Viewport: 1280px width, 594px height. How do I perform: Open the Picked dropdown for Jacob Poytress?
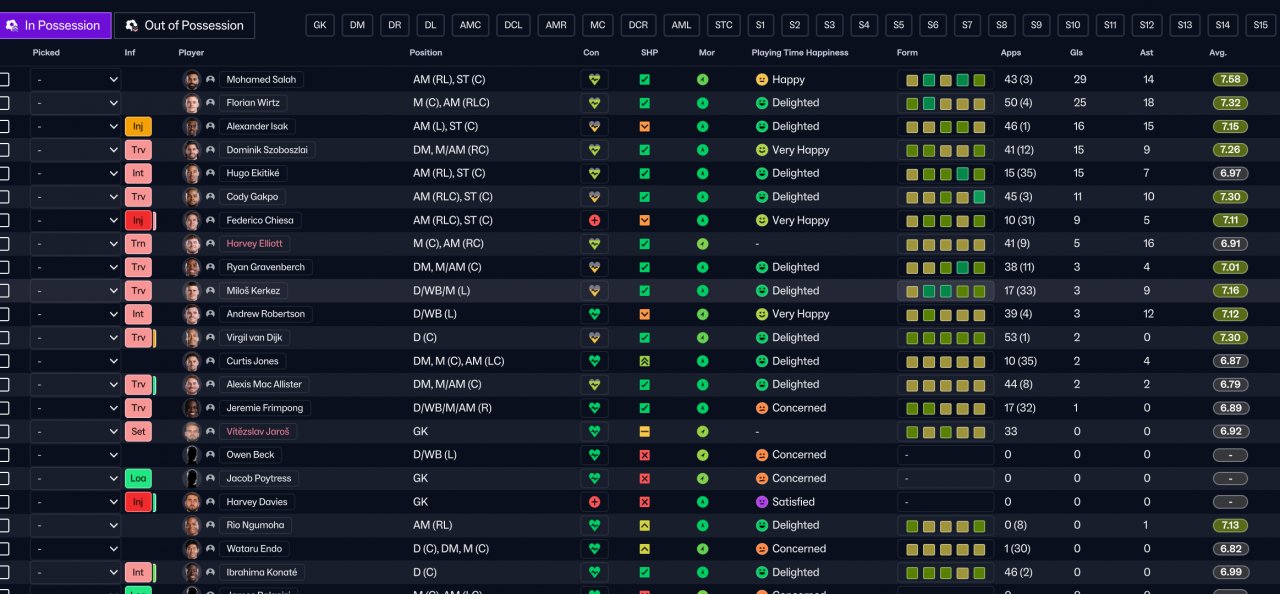(75, 478)
